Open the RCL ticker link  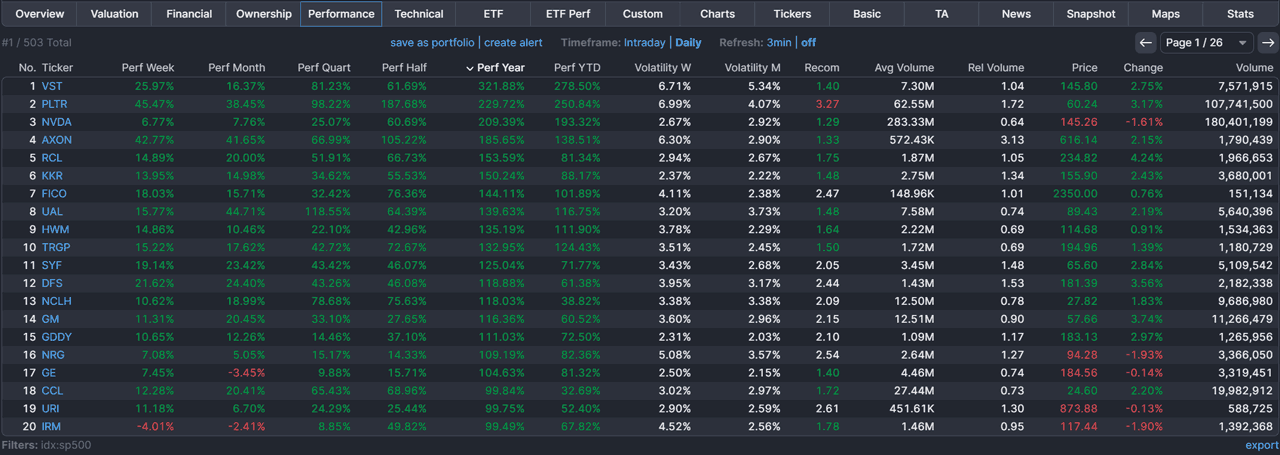point(51,158)
